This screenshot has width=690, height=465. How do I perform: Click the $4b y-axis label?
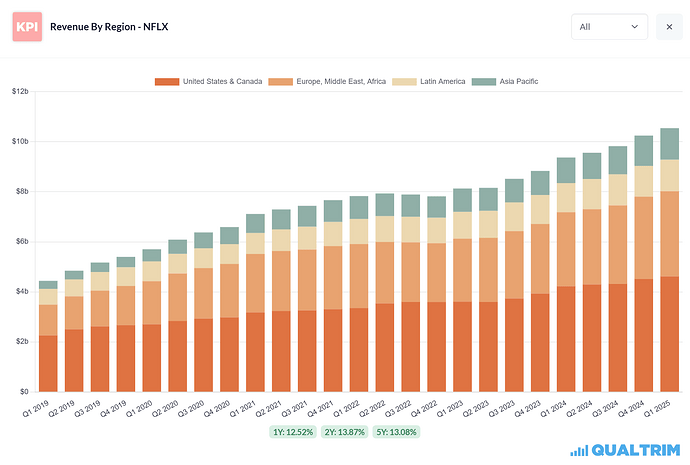coord(22,291)
